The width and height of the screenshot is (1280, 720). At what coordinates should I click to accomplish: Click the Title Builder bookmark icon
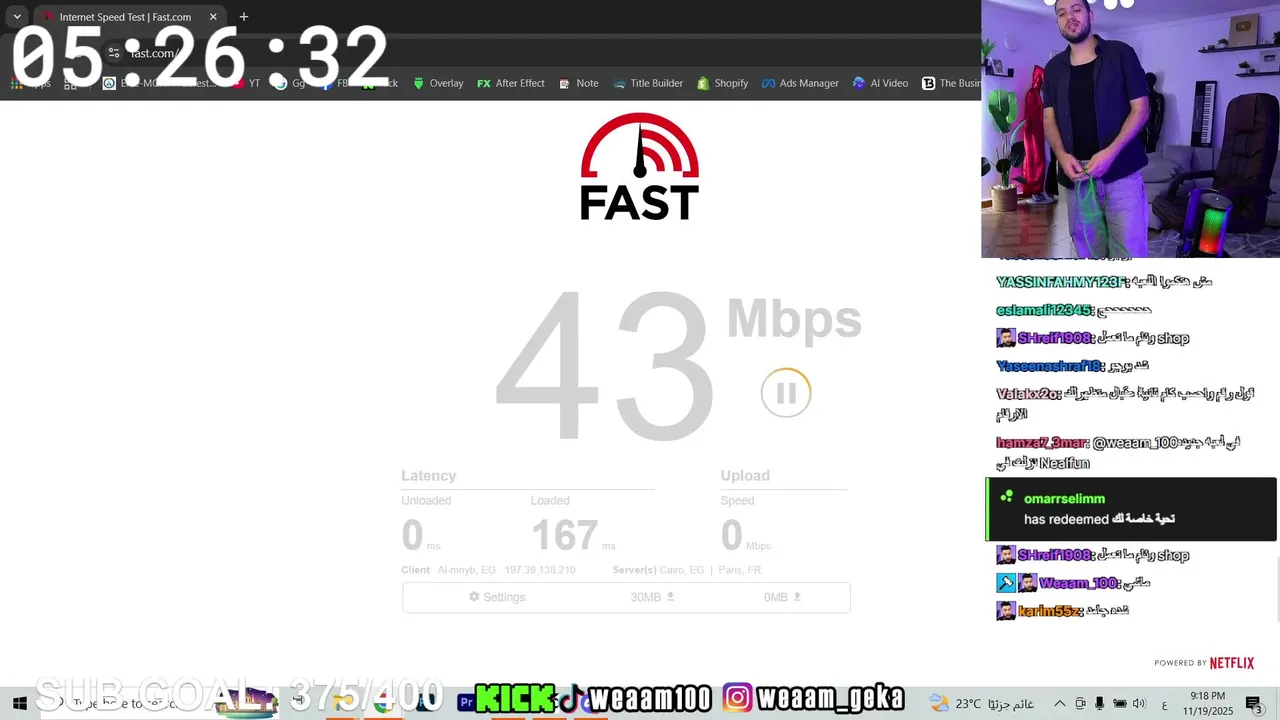point(619,83)
